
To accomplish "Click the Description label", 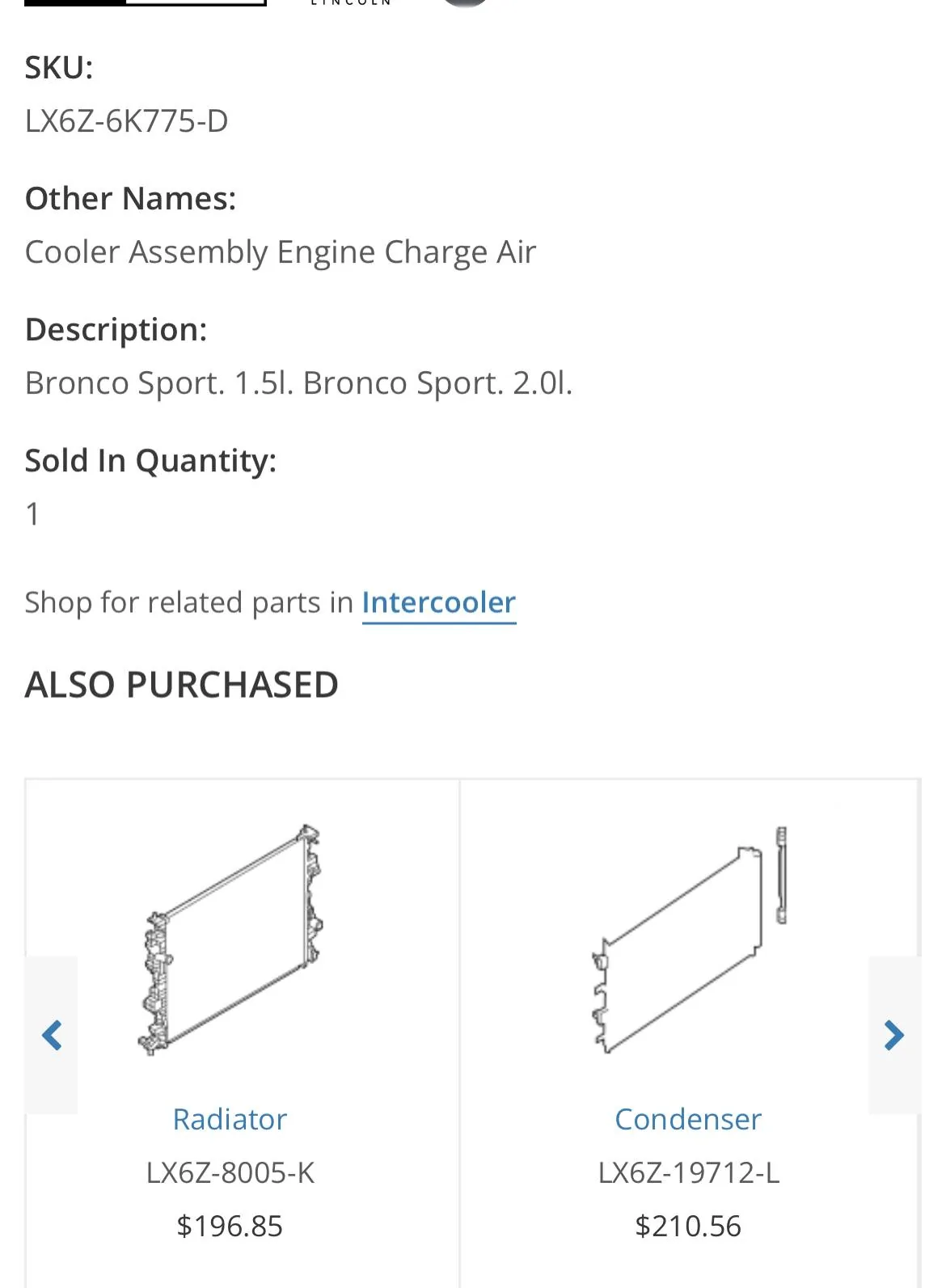I will [x=116, y=330].
